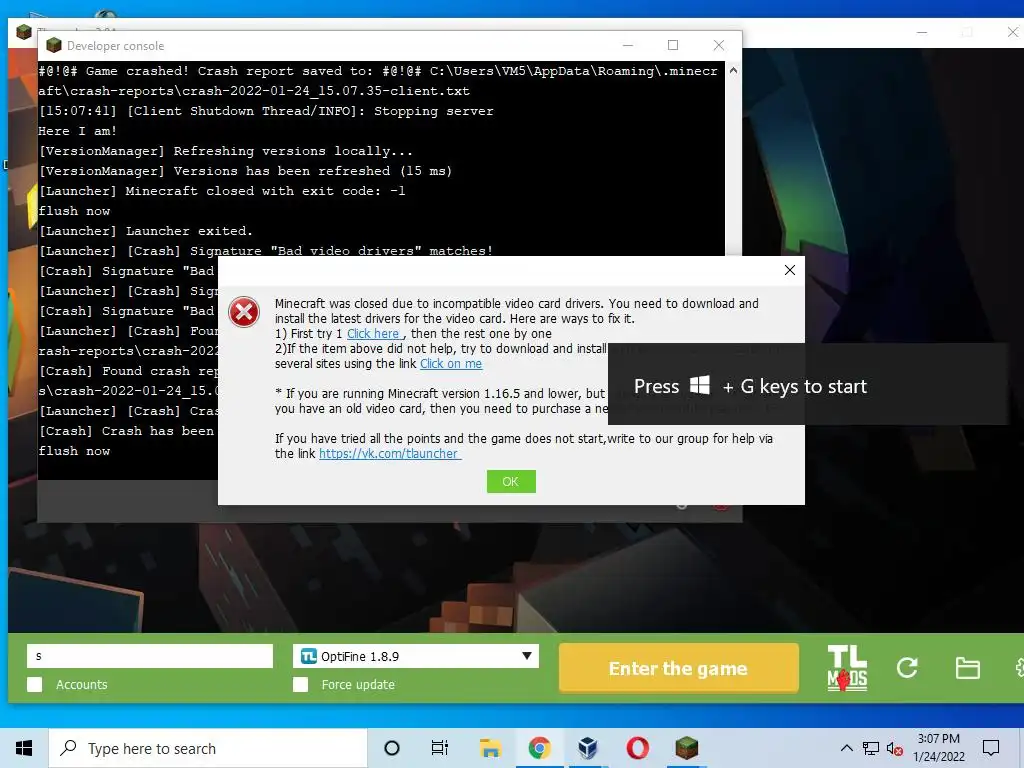Open Task View on the taskbar
The width and height of the screenshot is (1024, 768).
coord(440,748)
